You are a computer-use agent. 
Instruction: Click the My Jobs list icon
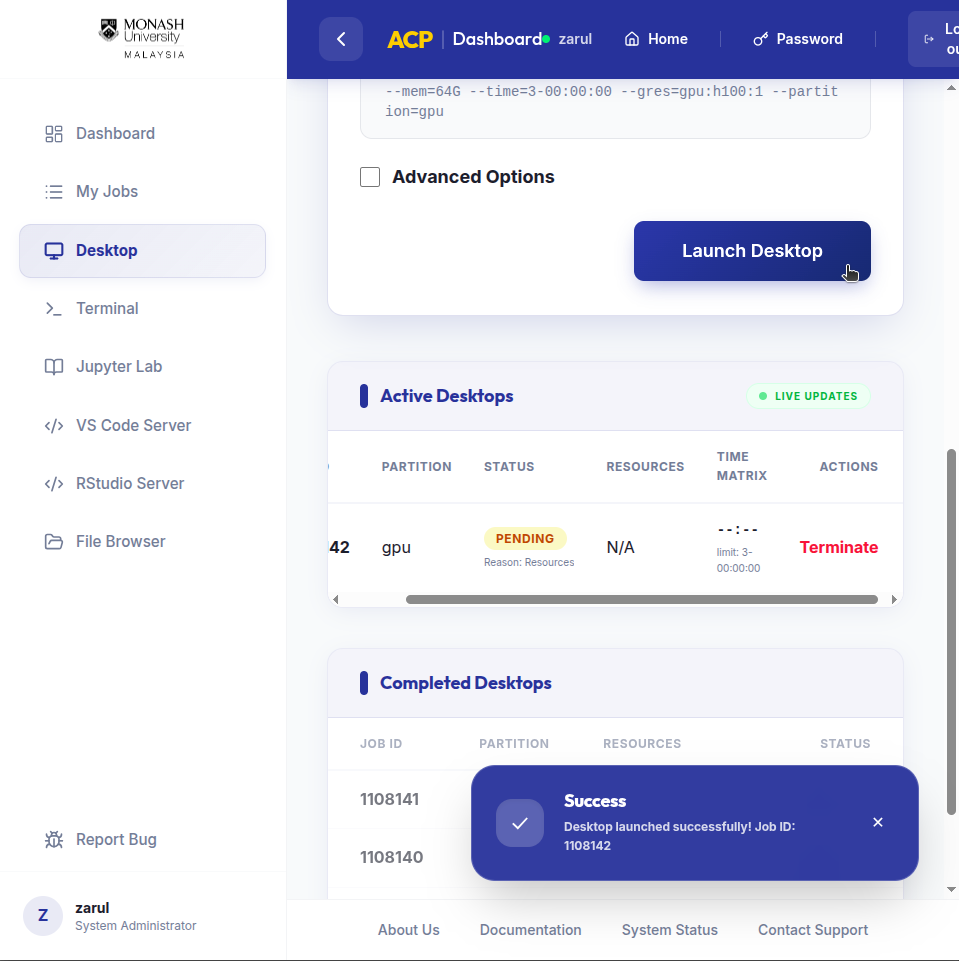[x=54, y=192]
